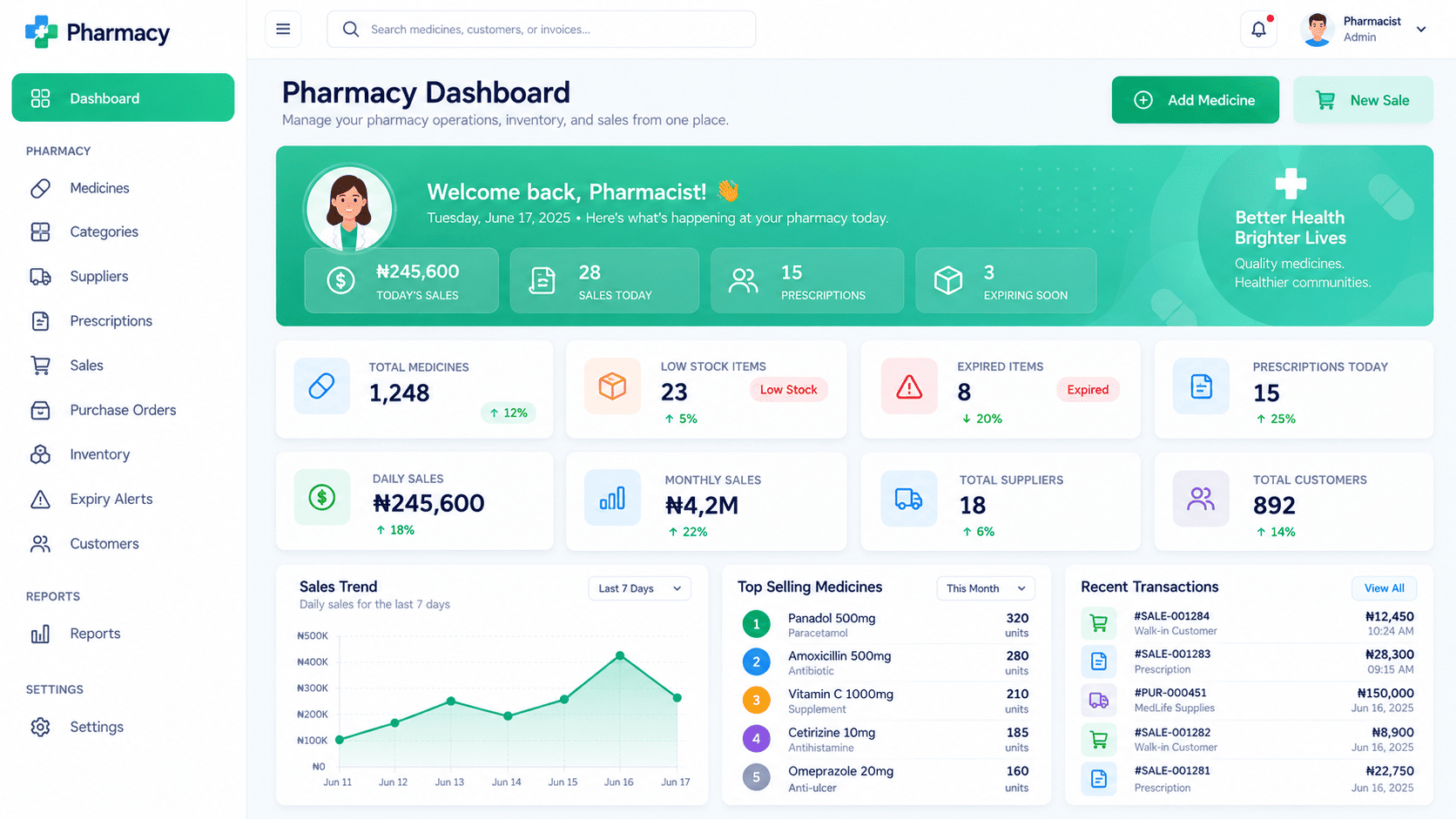Click the Total Medicines pill icon
Image resolution: width=1456 pixels, height=819 pixels.
(321, 386)
